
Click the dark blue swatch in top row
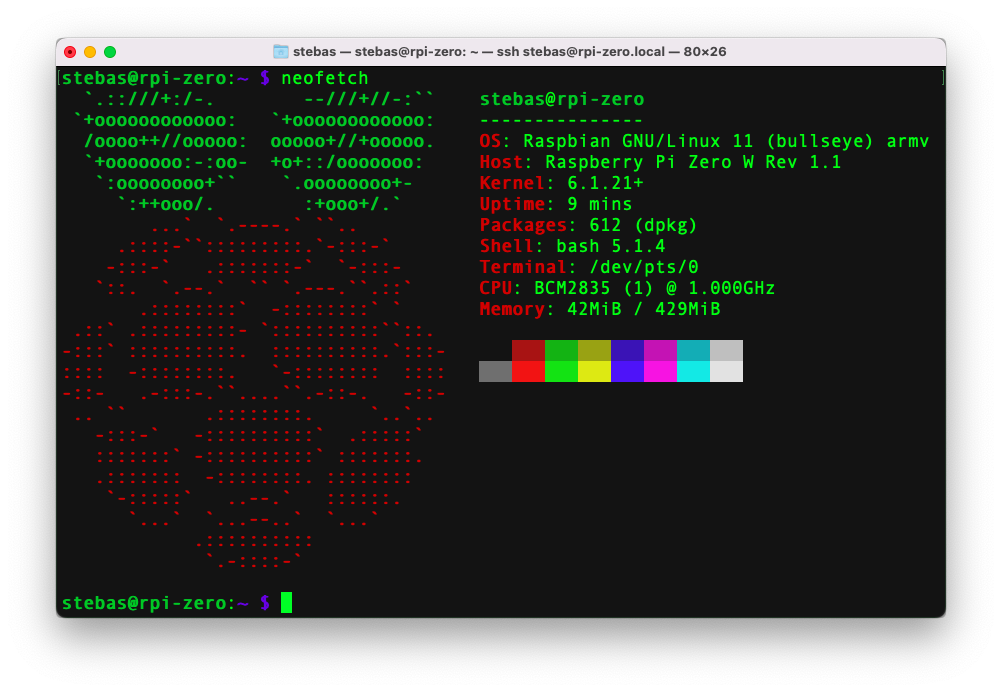click(x=628, y=350)
